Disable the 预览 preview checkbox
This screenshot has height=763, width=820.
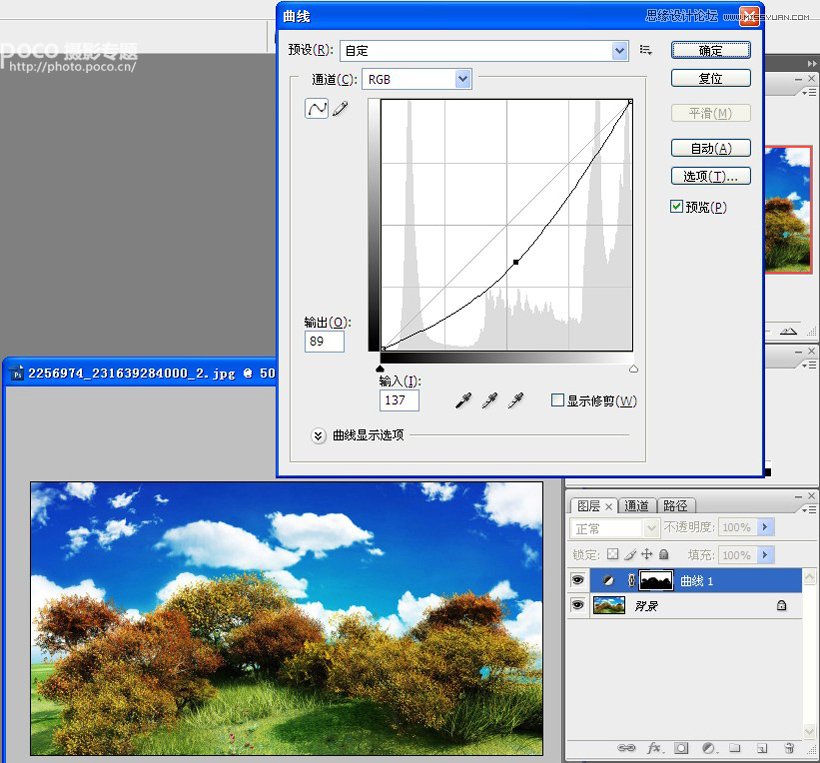pyautogui.click(x=676, y=206)
